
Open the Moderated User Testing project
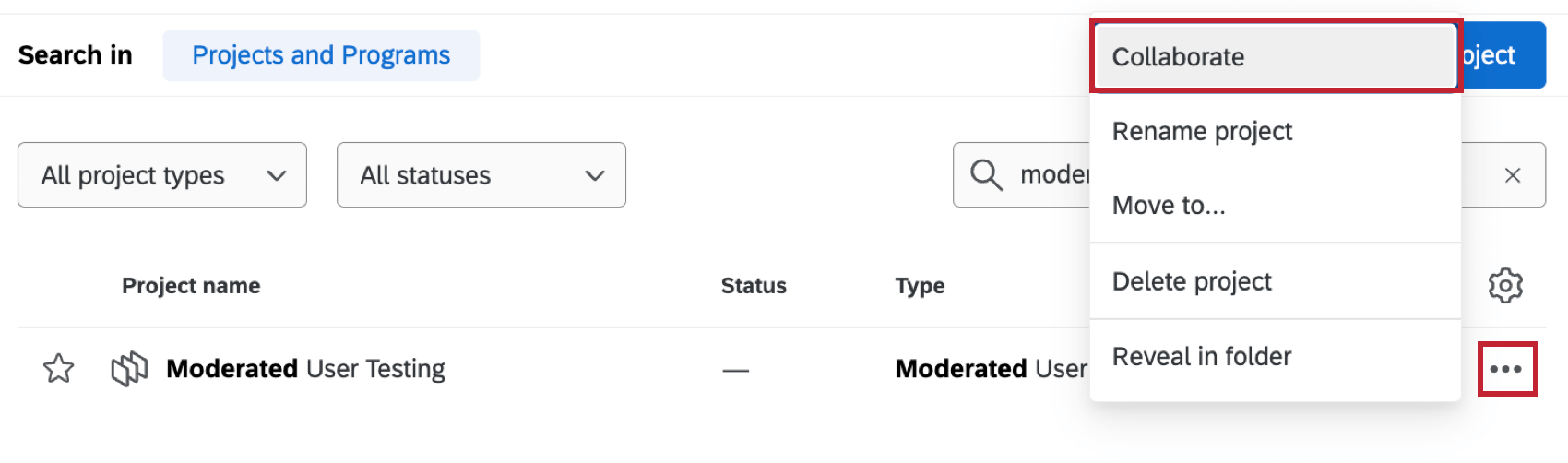[305, 369]
